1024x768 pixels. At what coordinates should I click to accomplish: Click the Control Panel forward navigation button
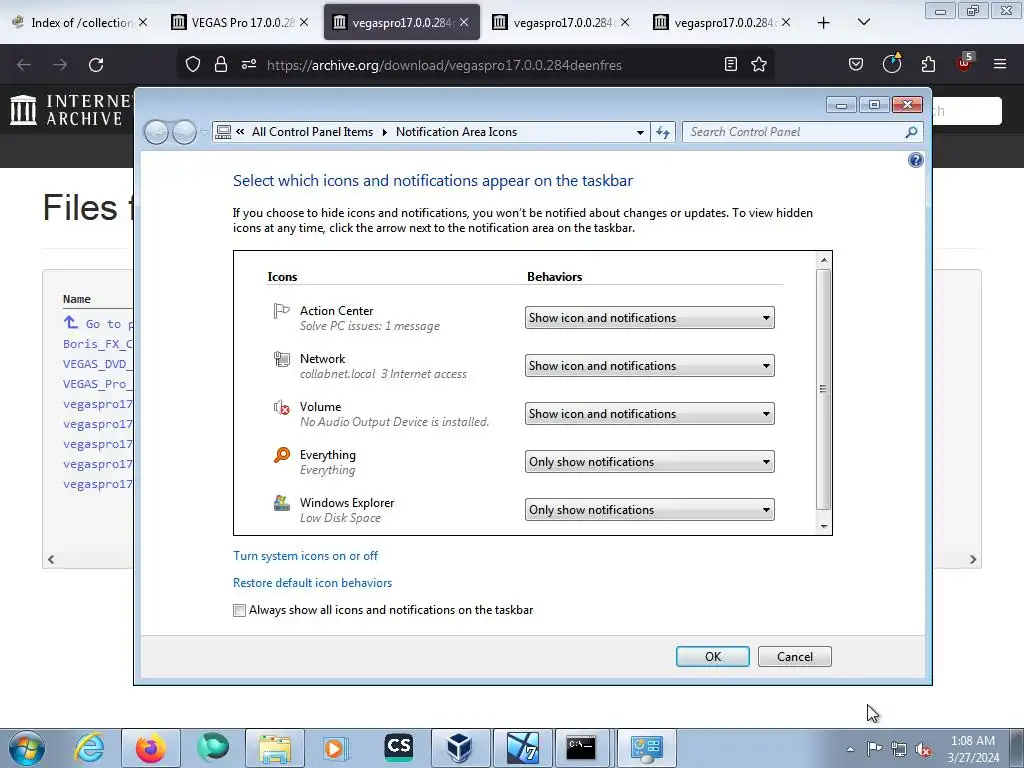point(184,133)
